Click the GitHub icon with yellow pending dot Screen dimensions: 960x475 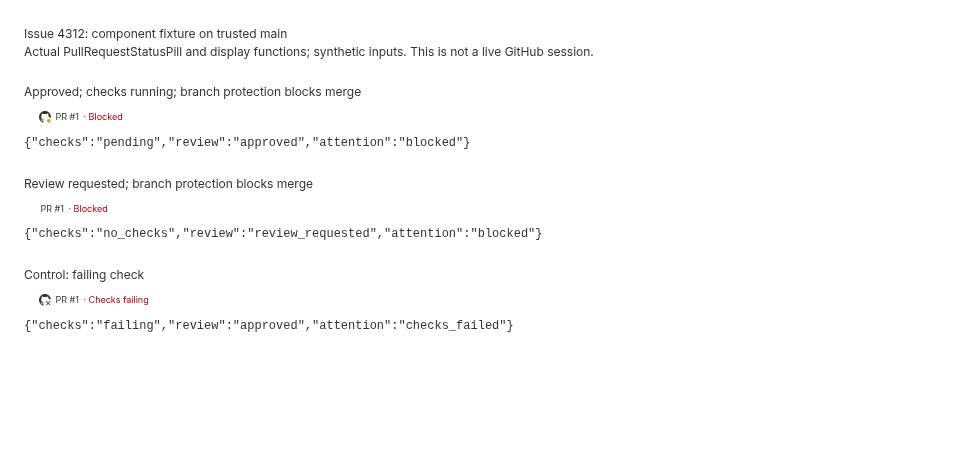point(45,117)
